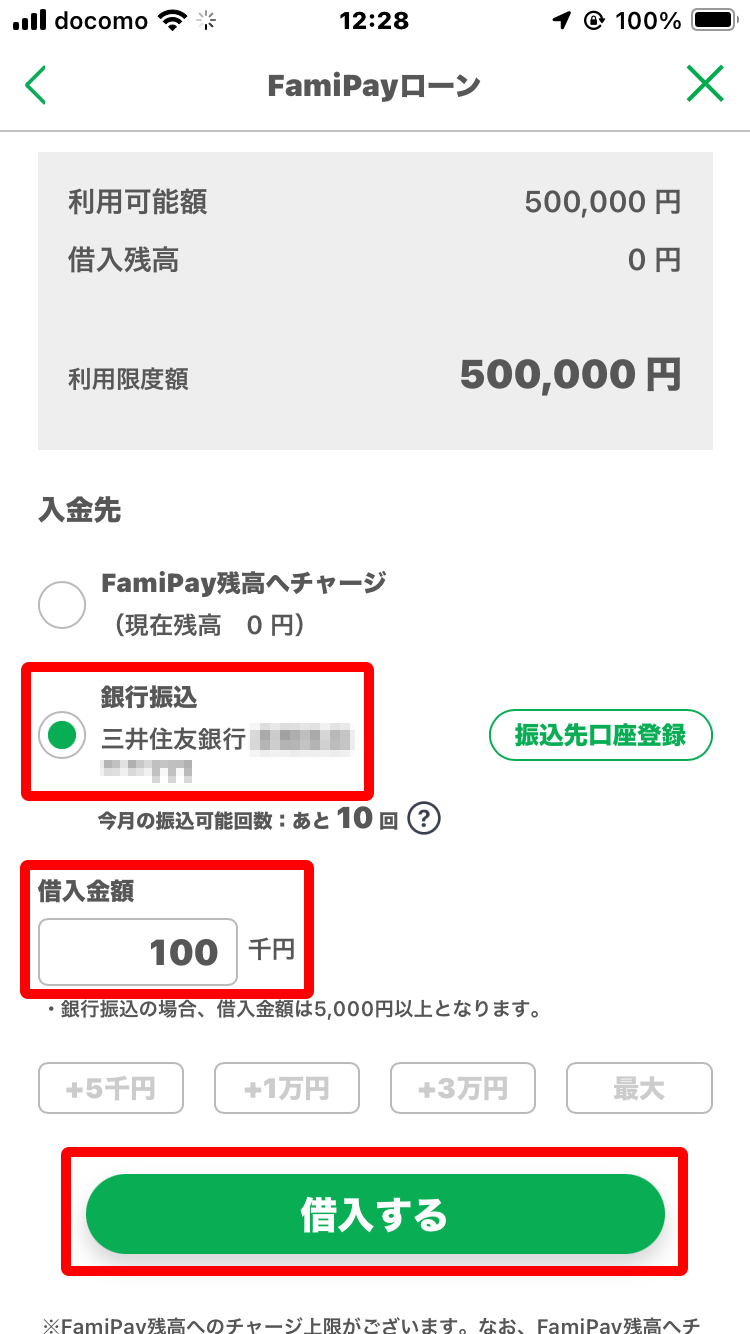This screenshot has width=750, height=1334.
Task: Tap the +1万円 amount button
Action: click(287, 1088)
